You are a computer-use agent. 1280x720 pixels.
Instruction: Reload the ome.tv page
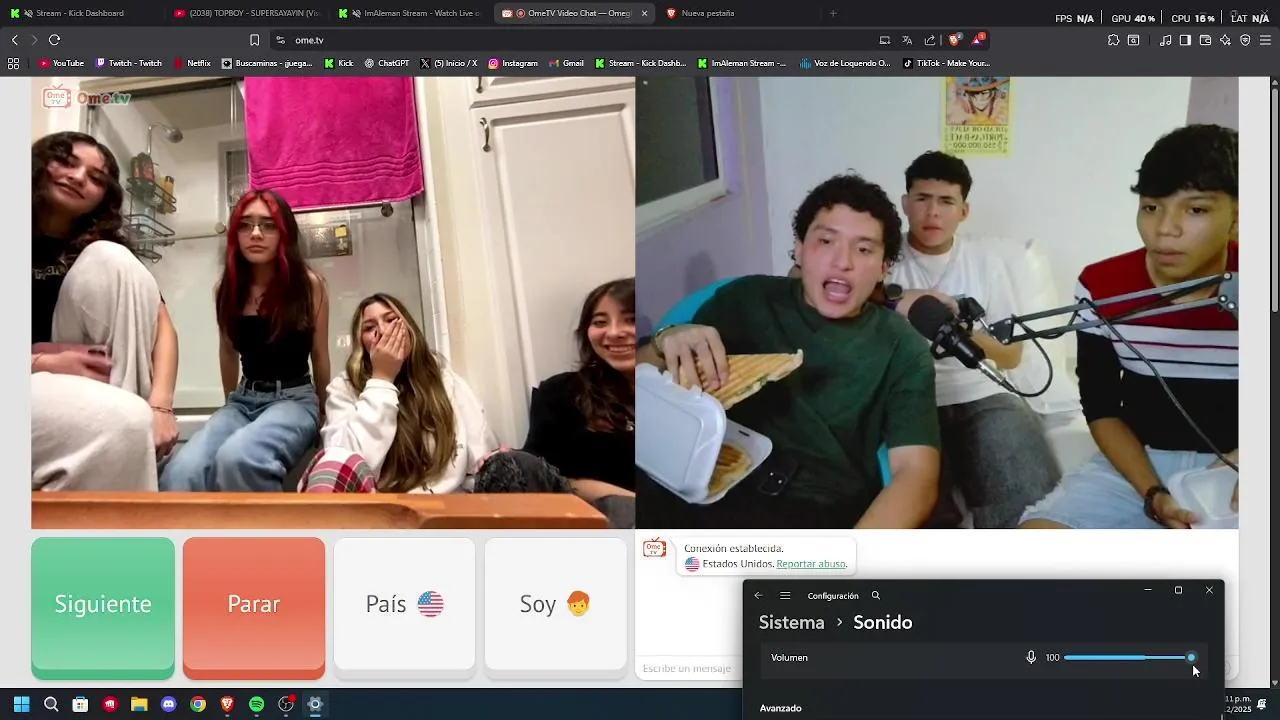point(54,40)
